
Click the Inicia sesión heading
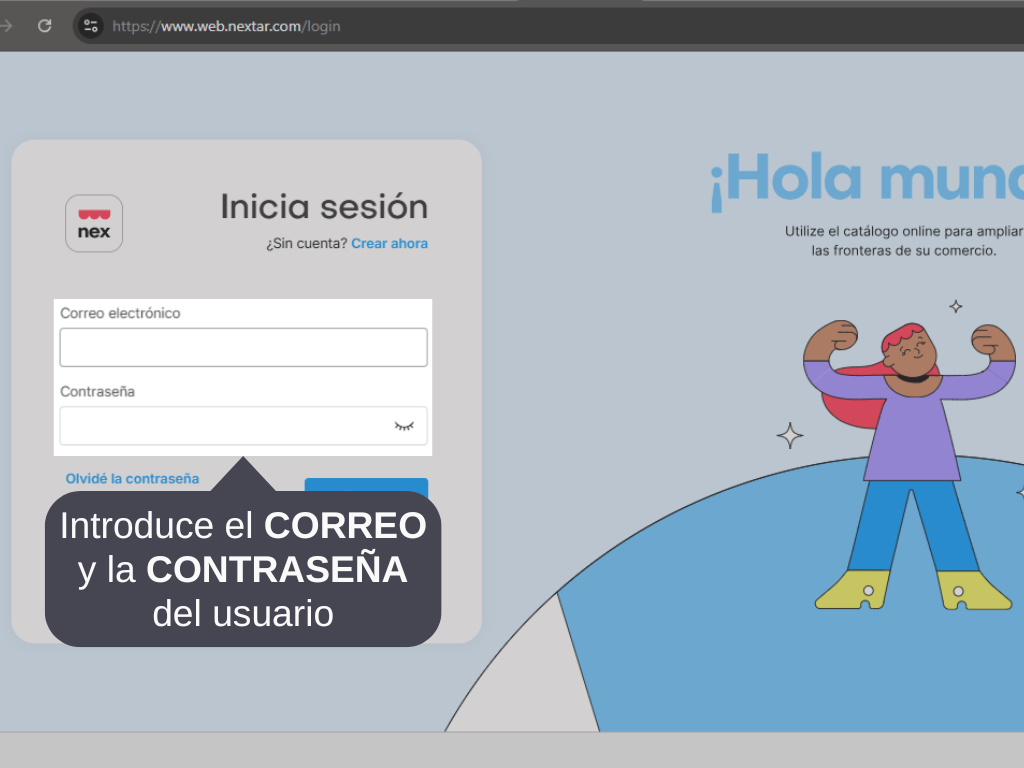[324, 206]
